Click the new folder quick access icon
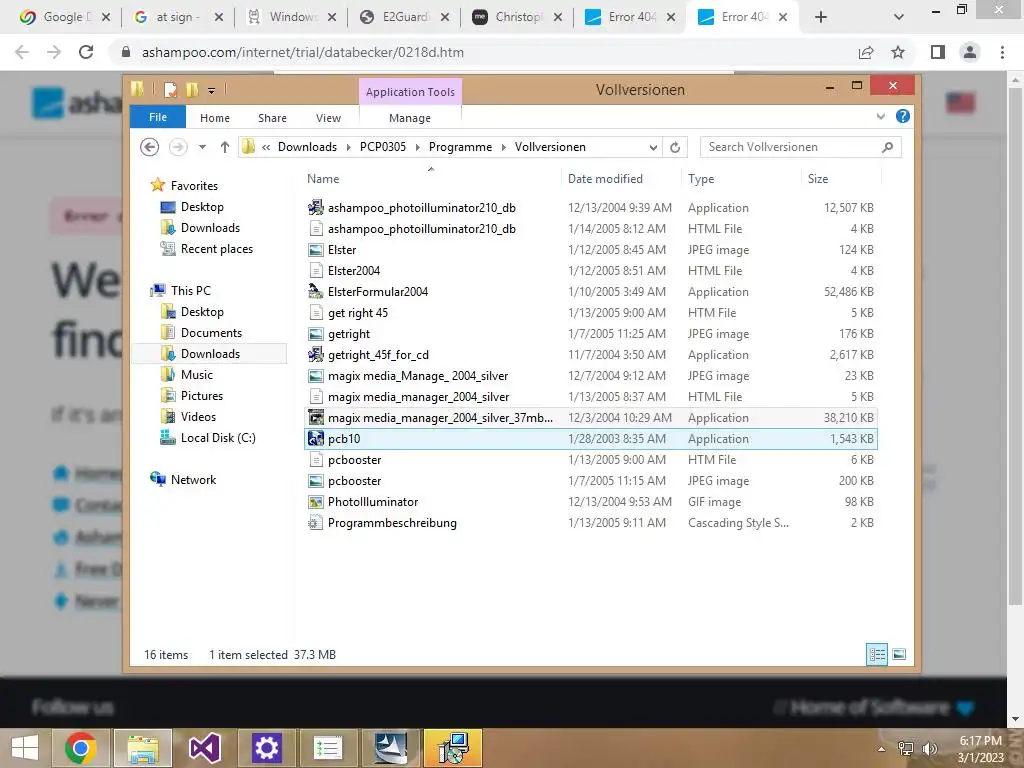 tap(192, 89)
